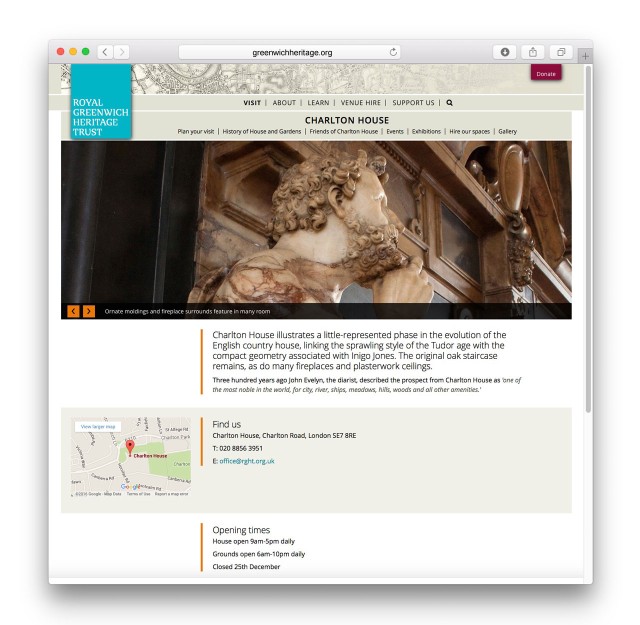640x625 pixels.
Task: Advance to next slideshow image
Action: tap(89, 311)
